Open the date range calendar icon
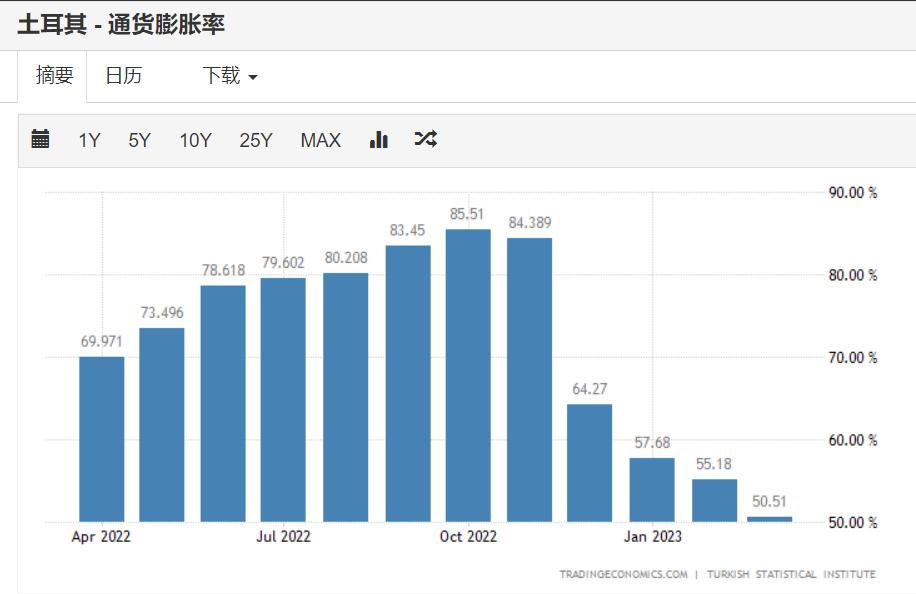Image resolution: width=916 pixels, height=594 pixels. (38, 139)
